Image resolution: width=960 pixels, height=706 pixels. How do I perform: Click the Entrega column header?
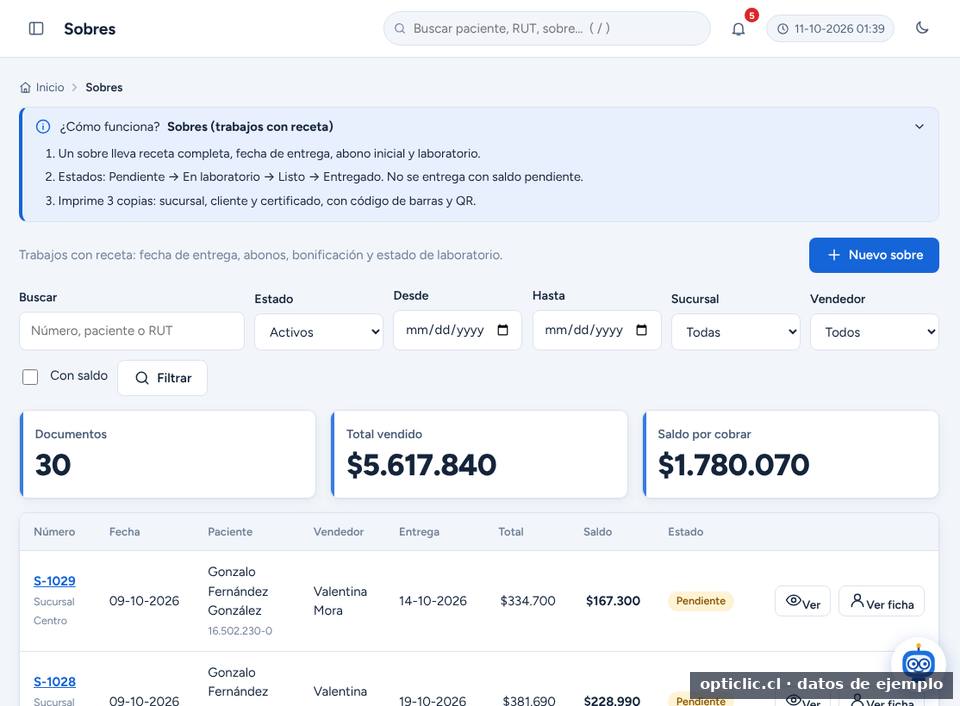419,532
